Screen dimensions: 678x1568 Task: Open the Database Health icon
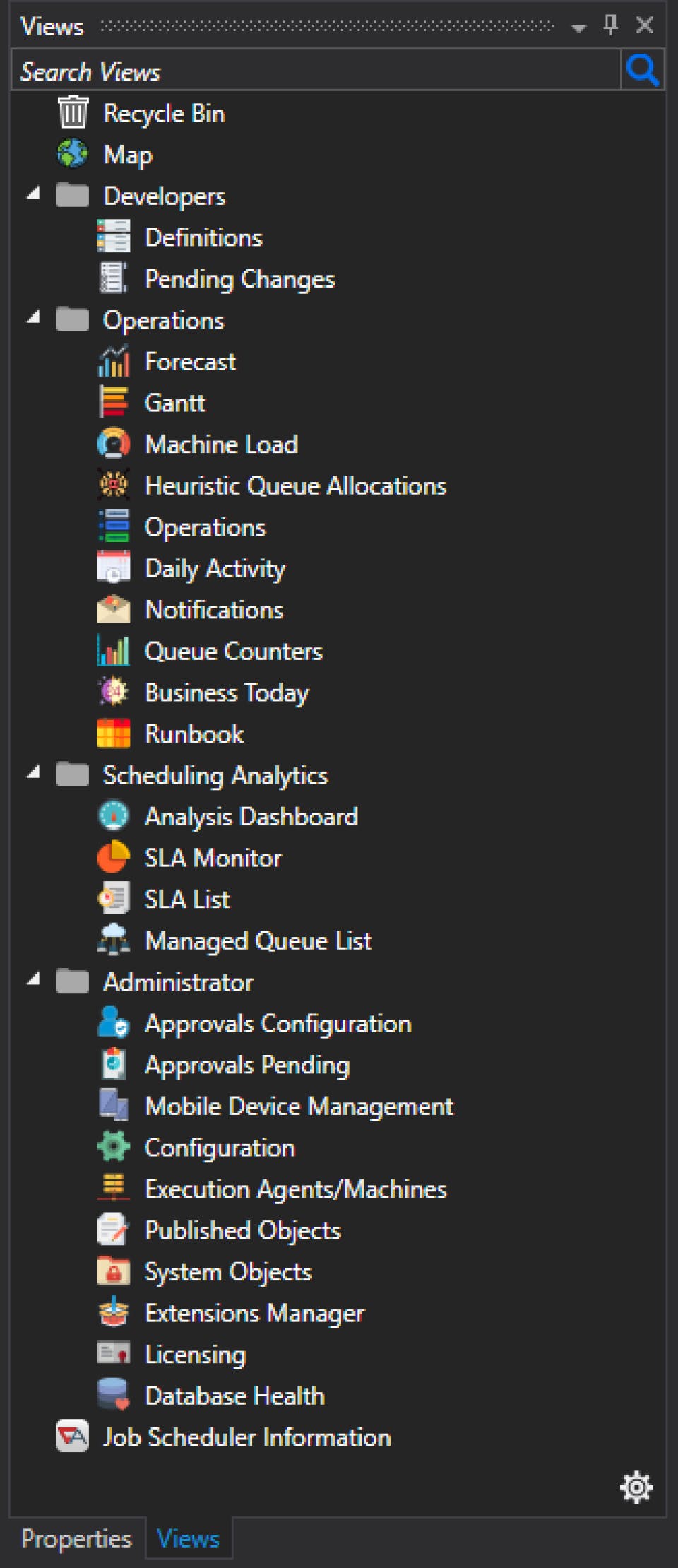[x=113, y=1396]
